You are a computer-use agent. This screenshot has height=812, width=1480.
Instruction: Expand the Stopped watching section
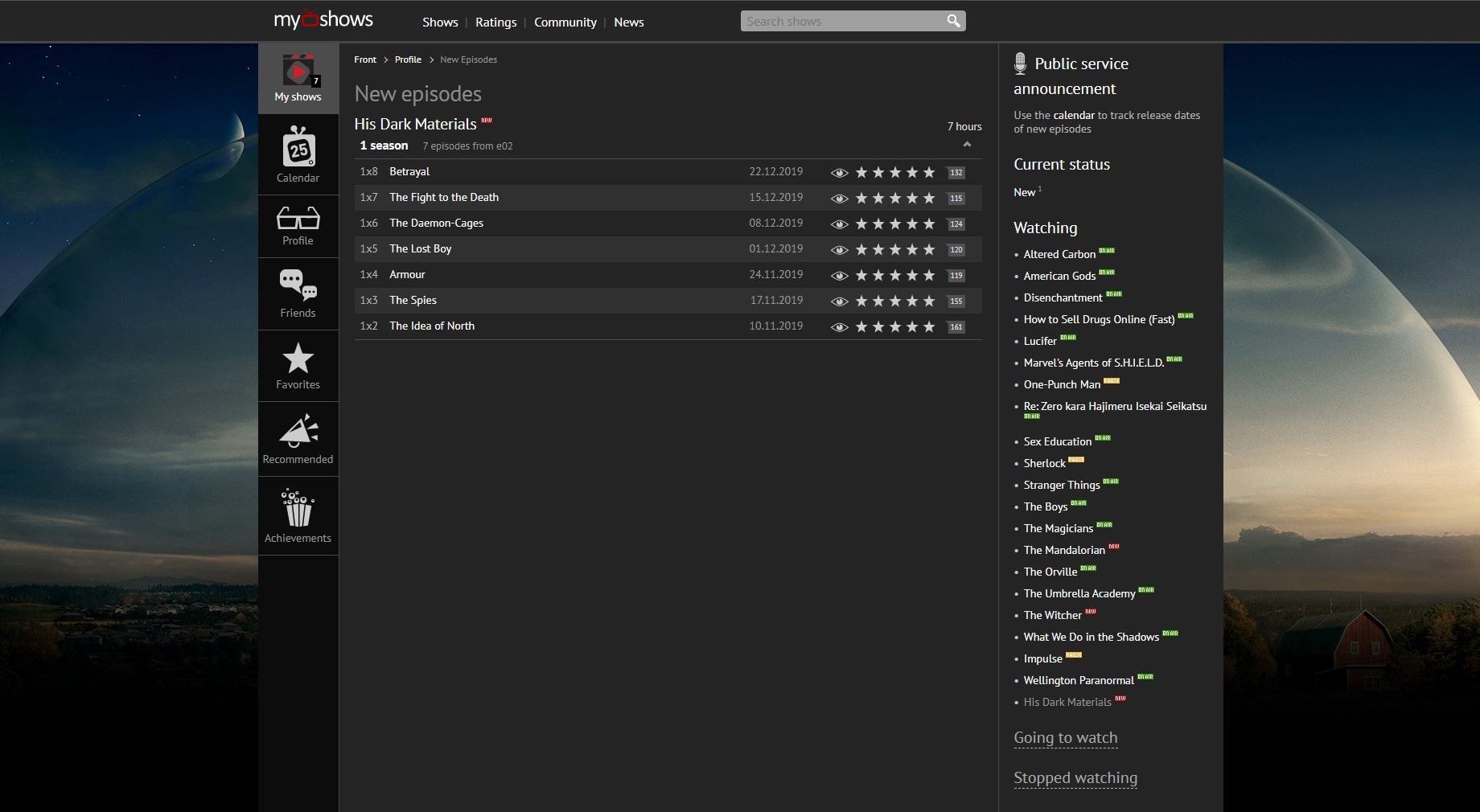point(1075,777)
